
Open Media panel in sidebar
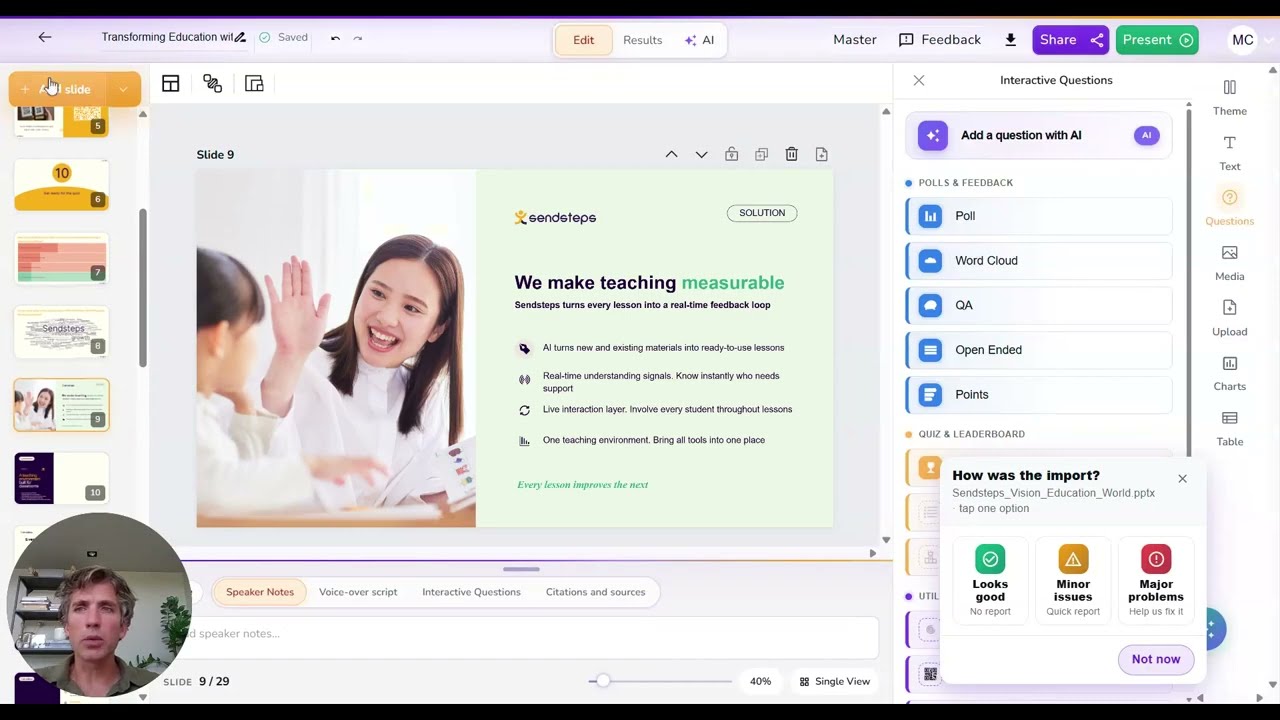(1229, 263)
